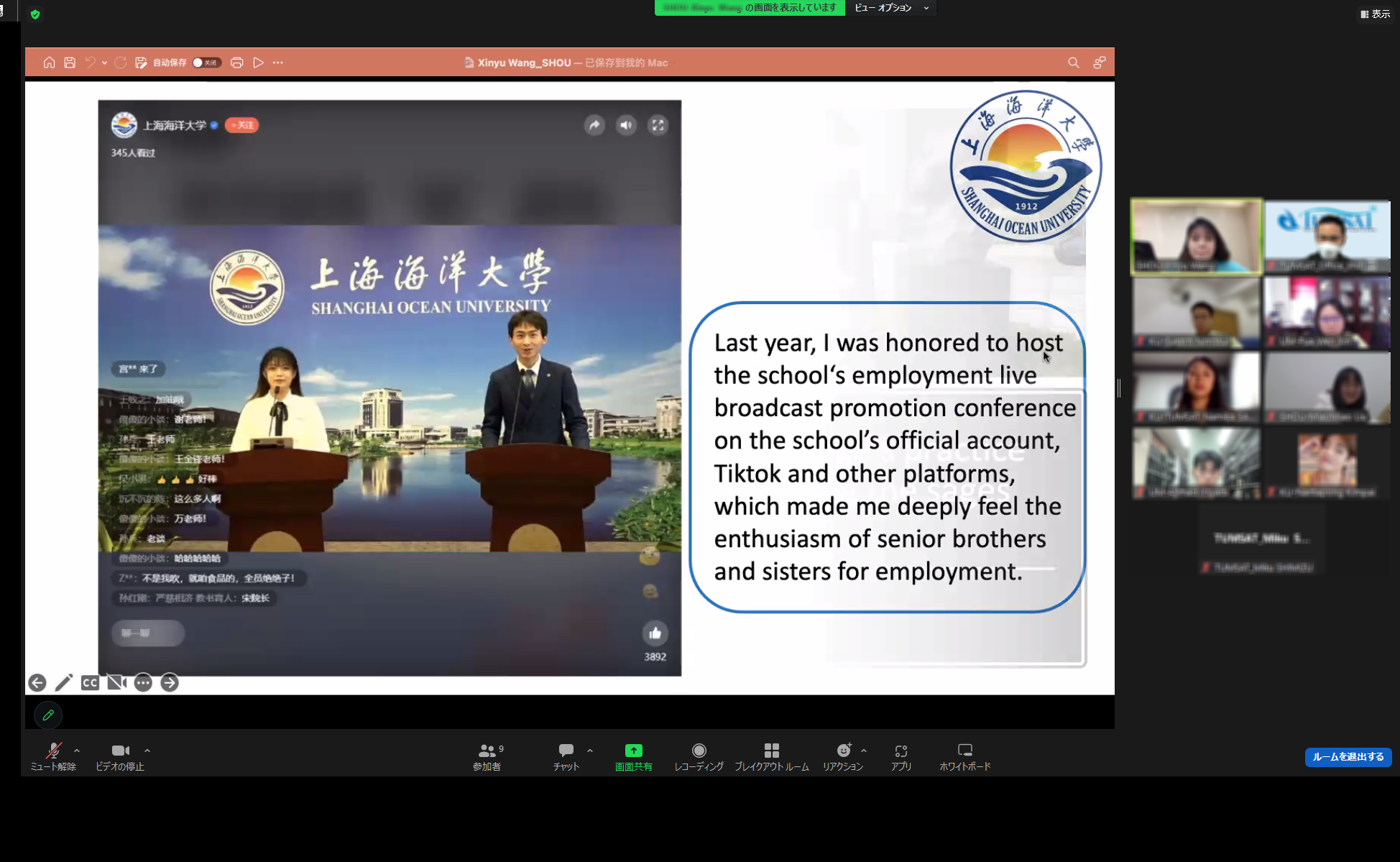The width and height of the screenshot is (1400, 862).
Task: Click the thumbs-up like icon above 3892
Action: pos(655,633)
